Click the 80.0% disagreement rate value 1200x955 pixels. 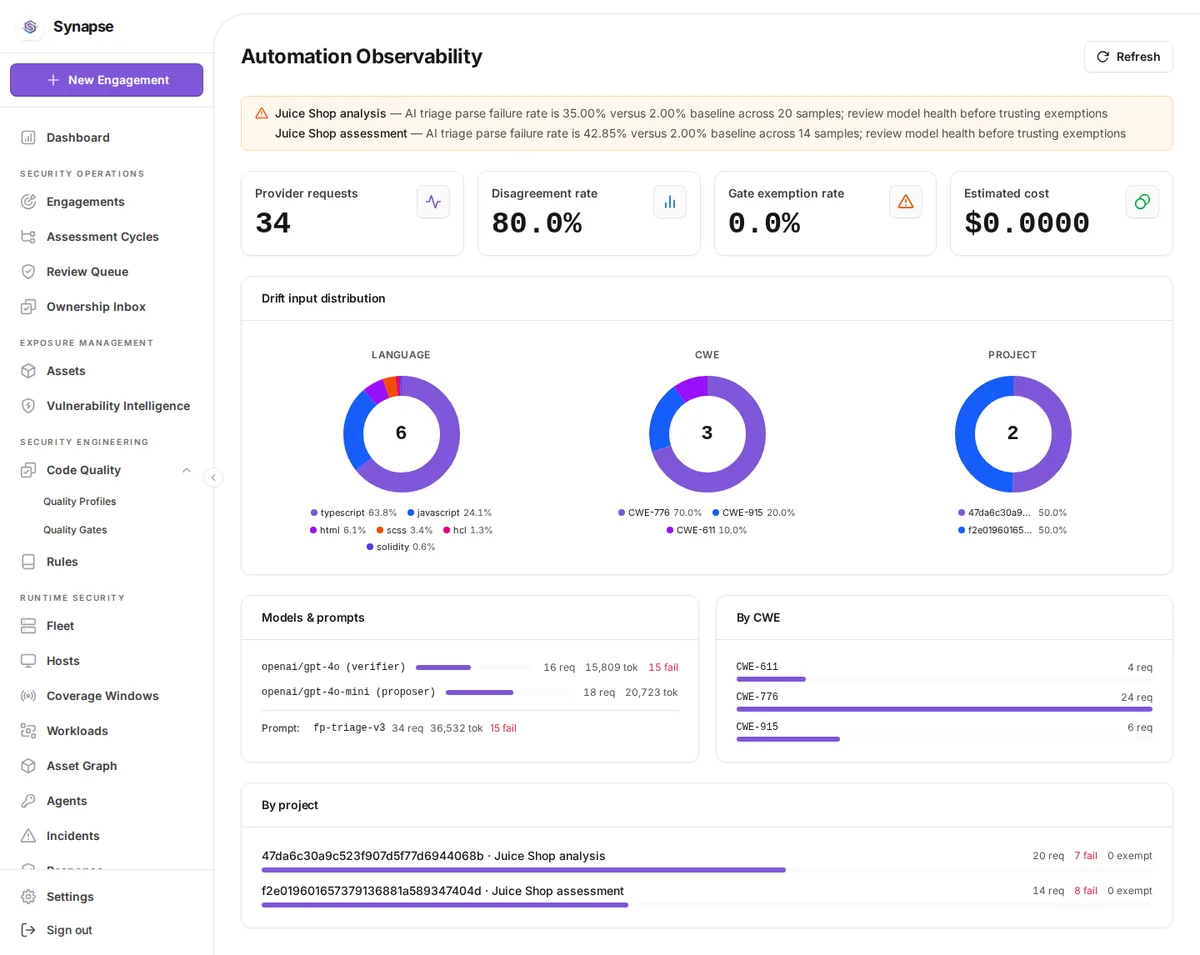[x=537, y=223]
